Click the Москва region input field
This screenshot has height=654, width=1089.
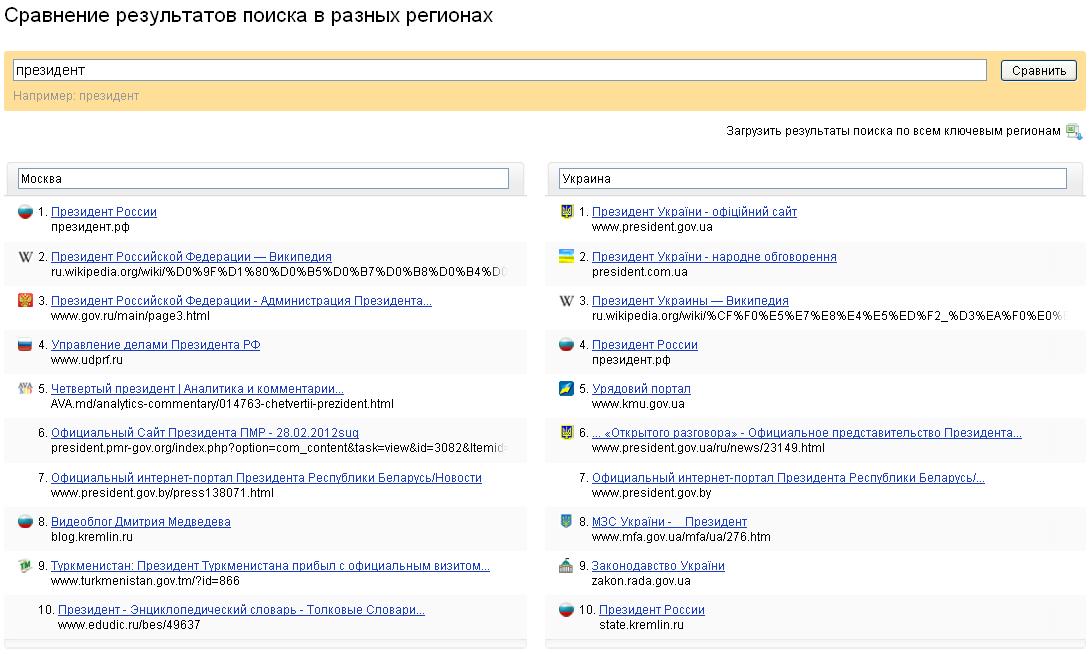[263, 179]
